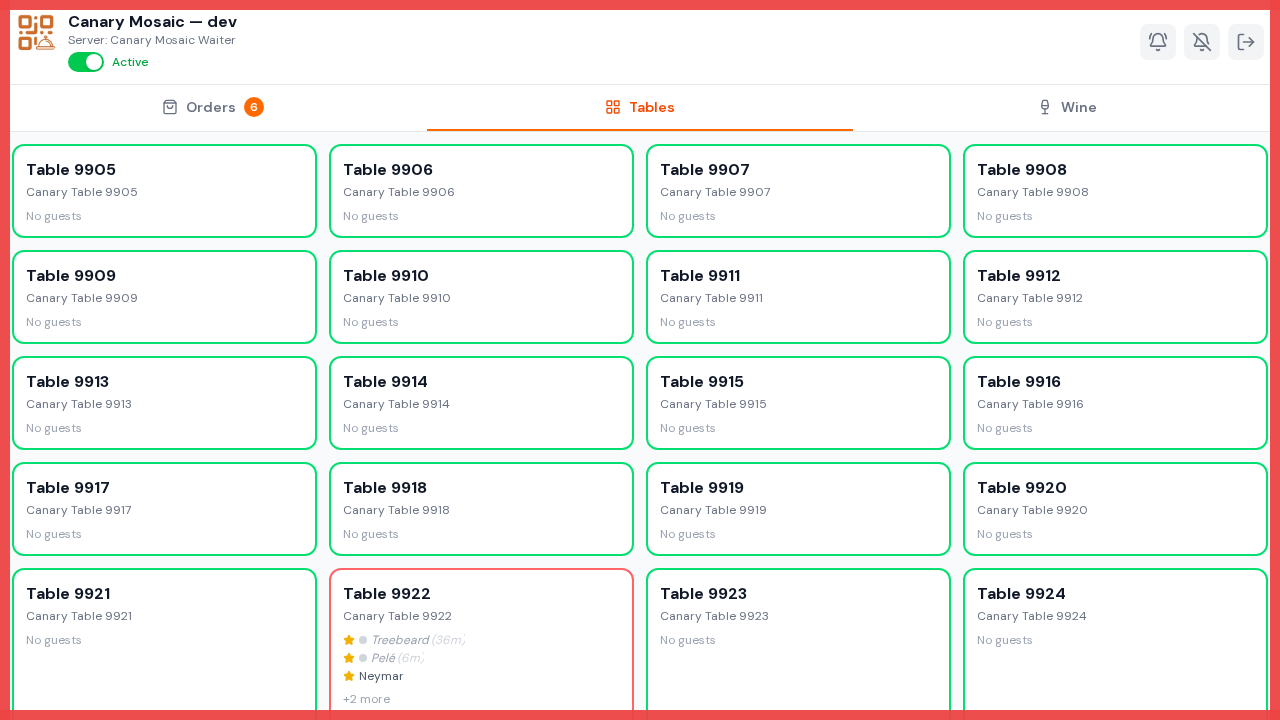This screenshot has width=1280, height=720.
Task: Click the Tables grid icon
Action: tap(613, 107)
